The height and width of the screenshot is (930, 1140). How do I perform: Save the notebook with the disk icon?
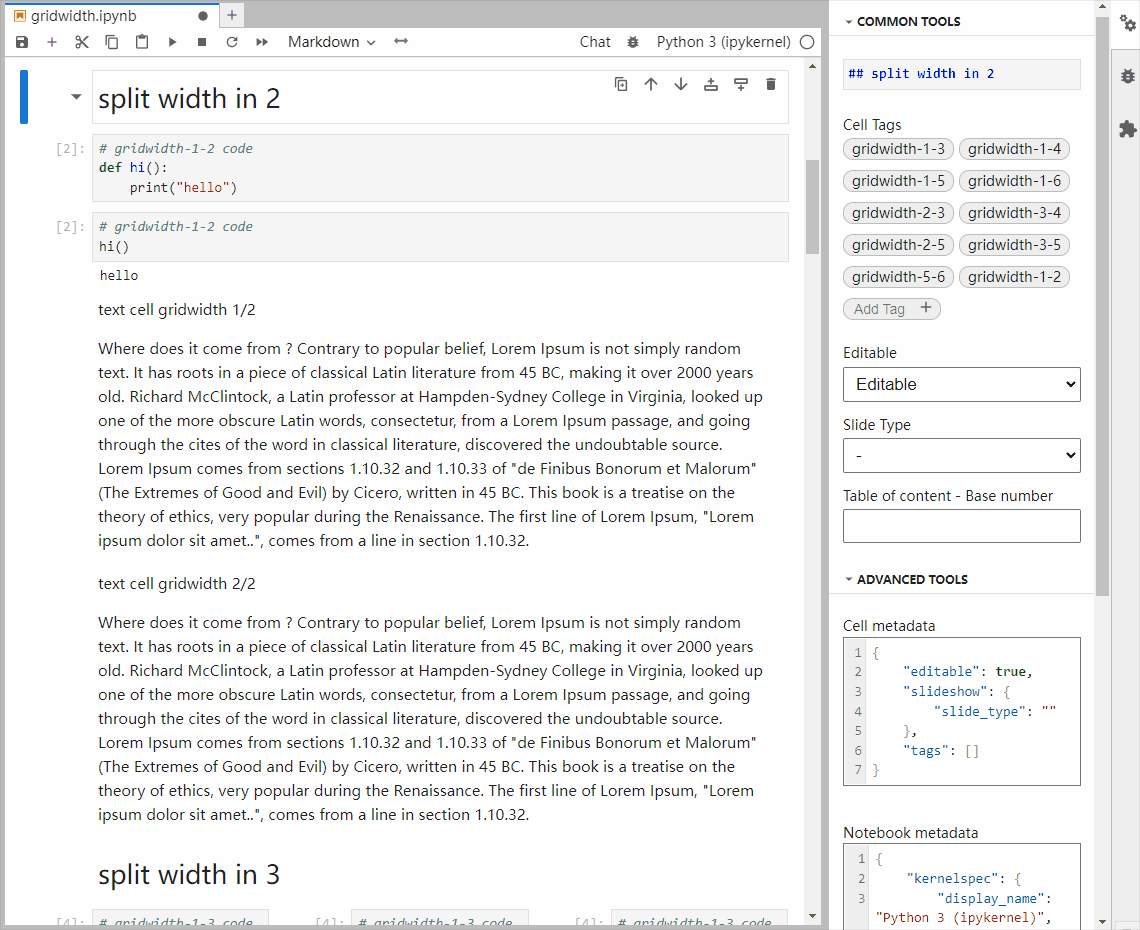22,42
